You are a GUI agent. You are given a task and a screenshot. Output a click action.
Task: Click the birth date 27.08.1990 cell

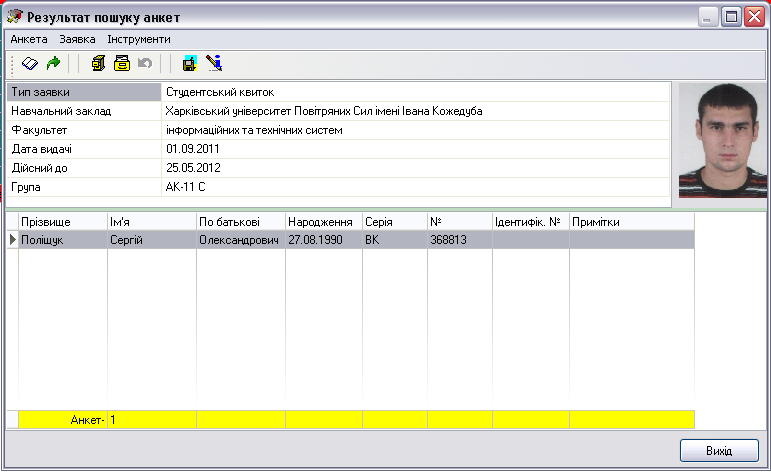[x=324, y=240]
